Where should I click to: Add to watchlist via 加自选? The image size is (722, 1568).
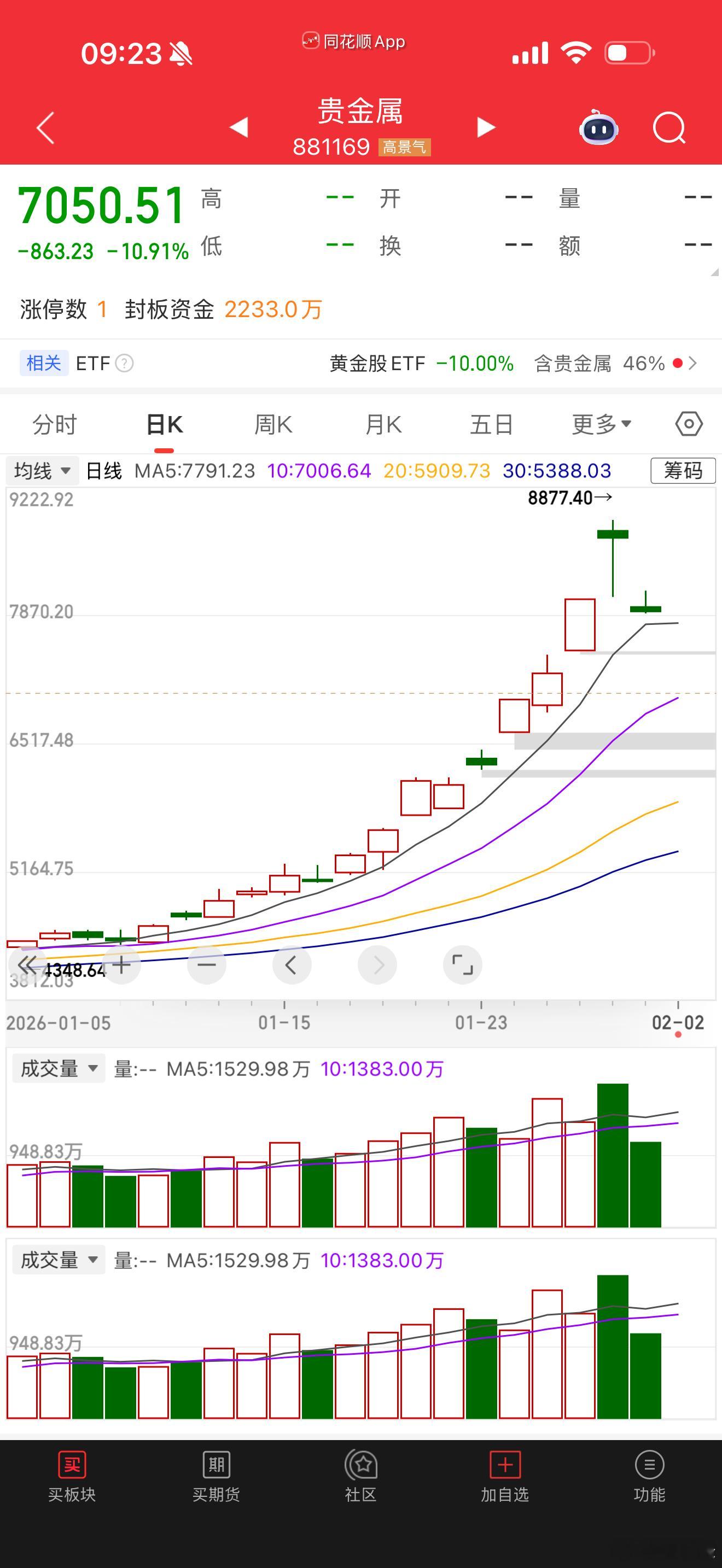point(505,1476)
